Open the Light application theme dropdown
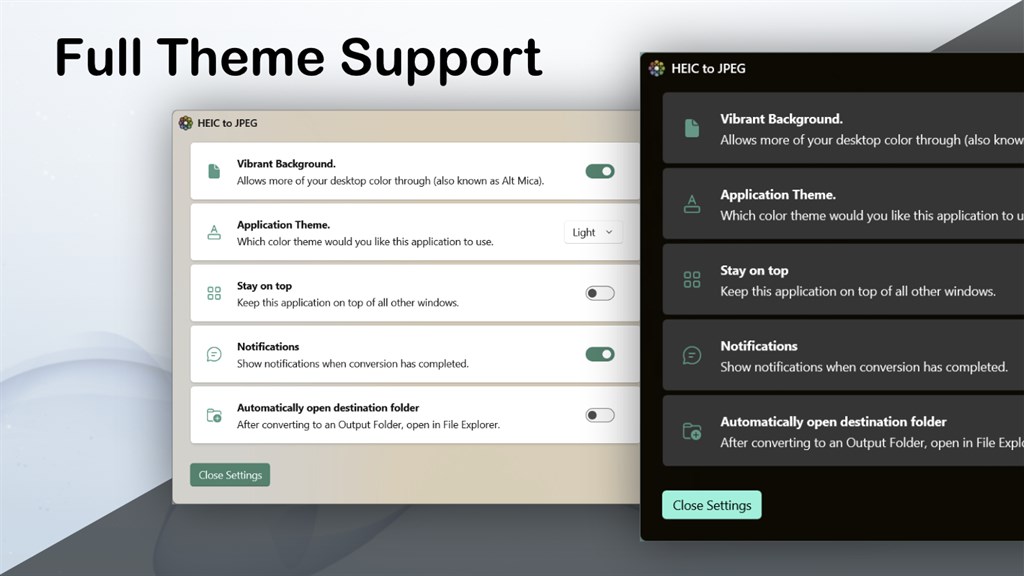Image resolution: width=1024 pixels, height=576 pixels. [593, 232]
